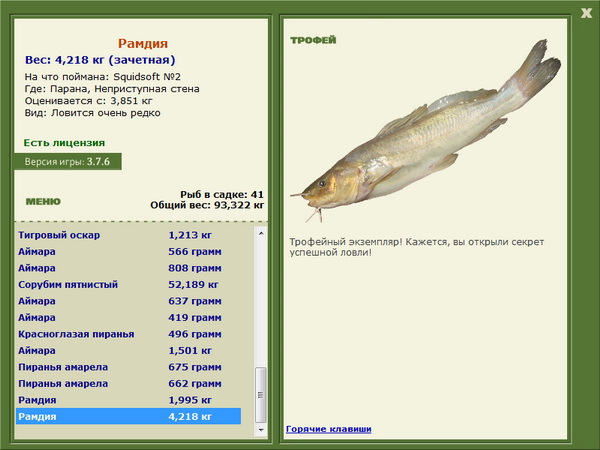The image size is (600, 450).
Task: Click the Вид: Ловится очень редко line
Action: point(93,113)
